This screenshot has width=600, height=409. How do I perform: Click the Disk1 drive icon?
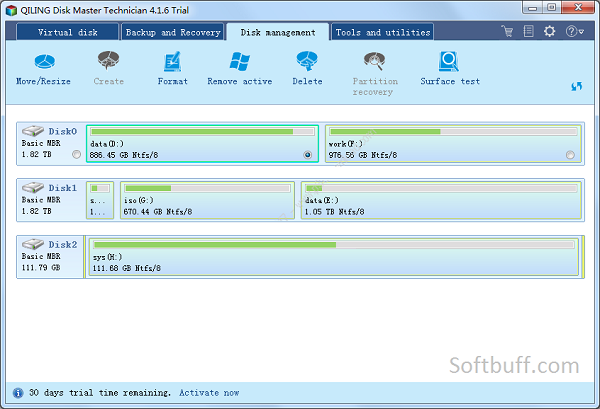pos(33,187)
